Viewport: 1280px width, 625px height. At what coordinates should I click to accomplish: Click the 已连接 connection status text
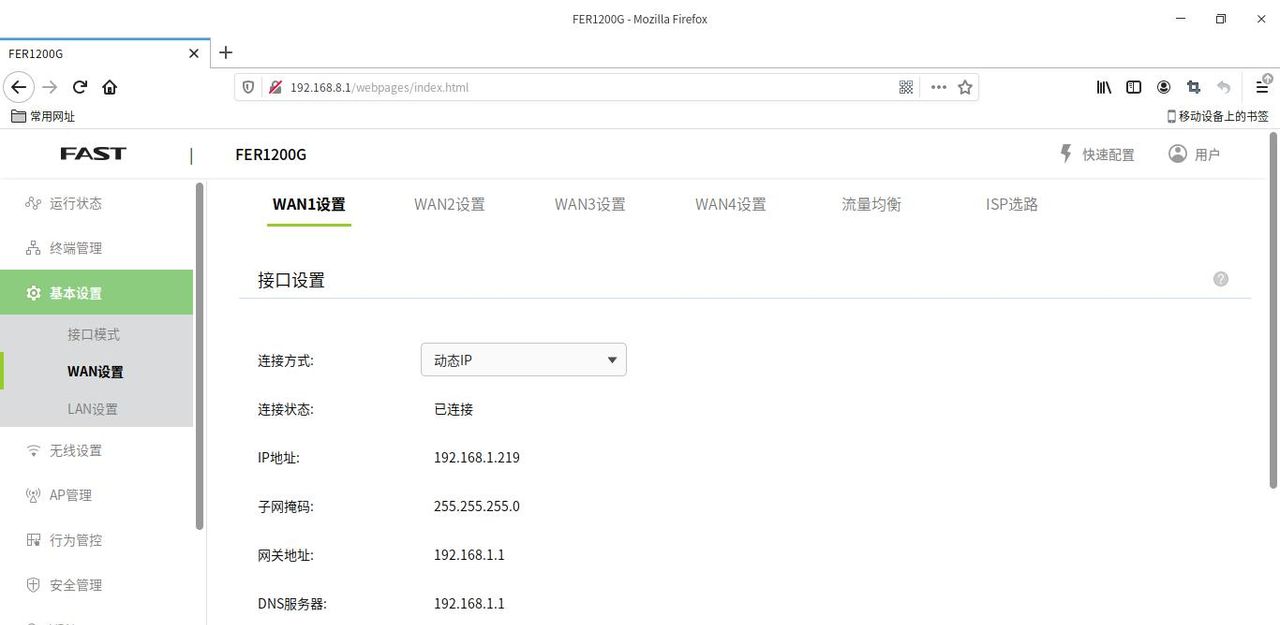[453, 409]
